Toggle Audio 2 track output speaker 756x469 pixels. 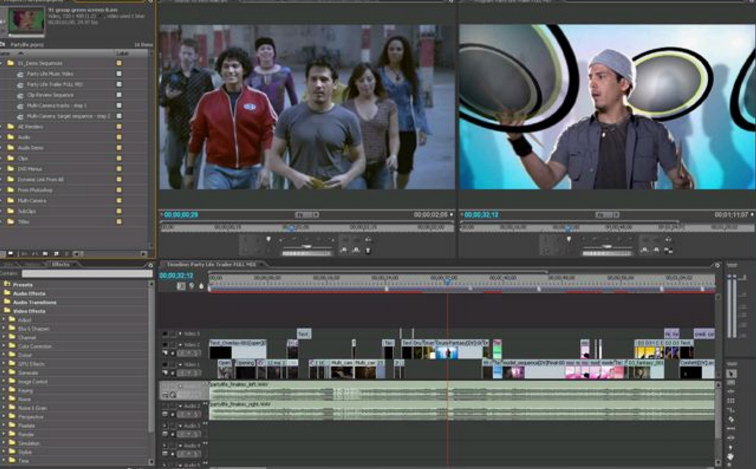165,406
